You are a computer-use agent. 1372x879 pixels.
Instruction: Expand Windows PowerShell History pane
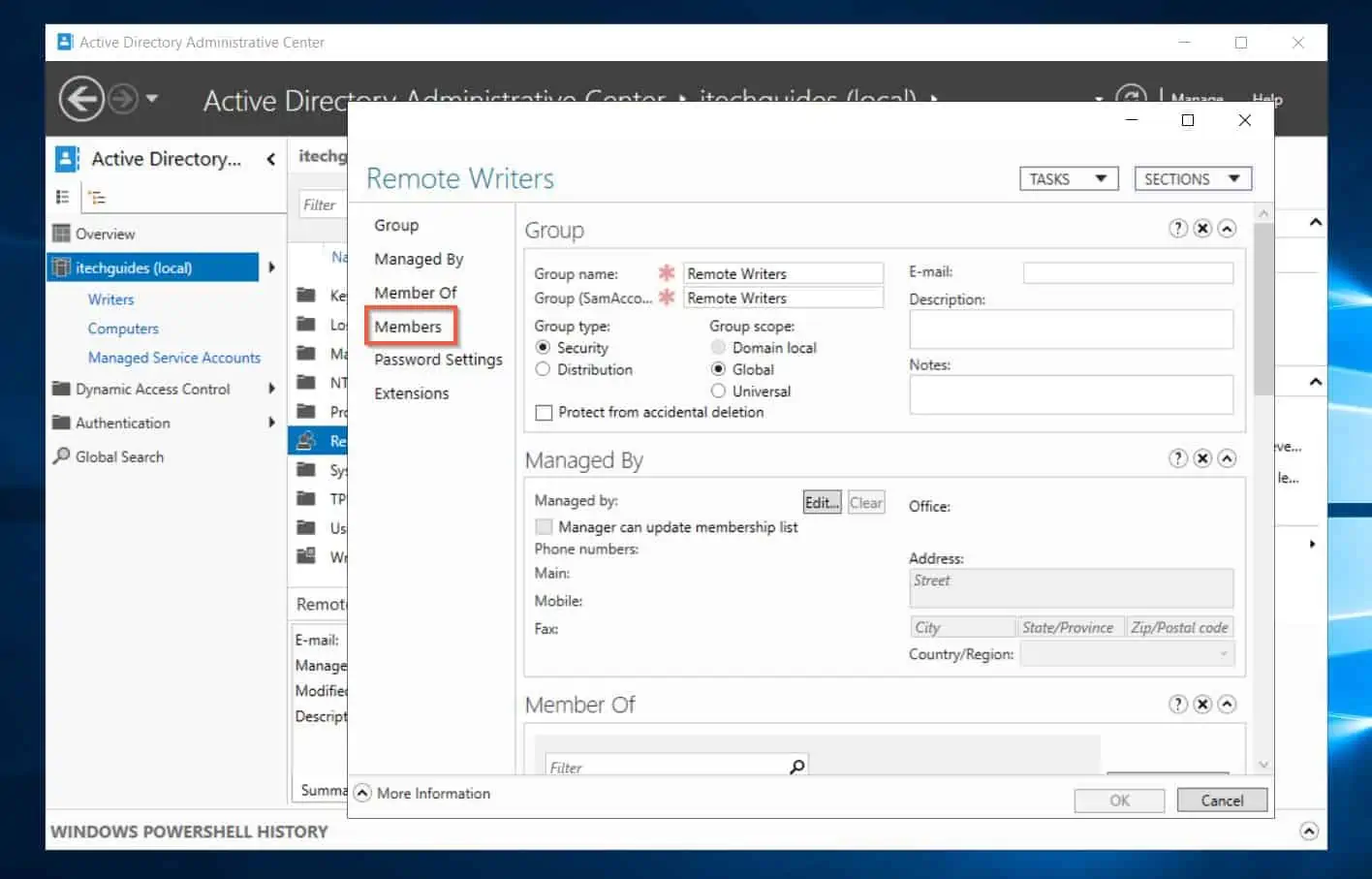1309,832
